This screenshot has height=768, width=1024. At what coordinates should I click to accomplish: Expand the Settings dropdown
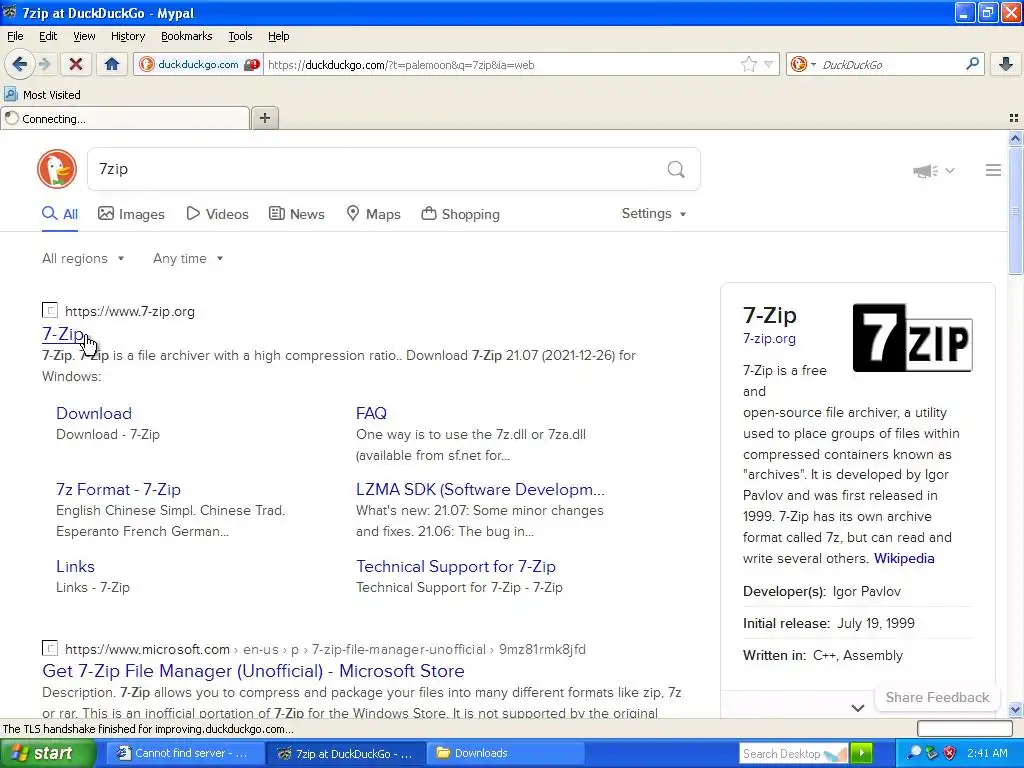coord(654,214)
